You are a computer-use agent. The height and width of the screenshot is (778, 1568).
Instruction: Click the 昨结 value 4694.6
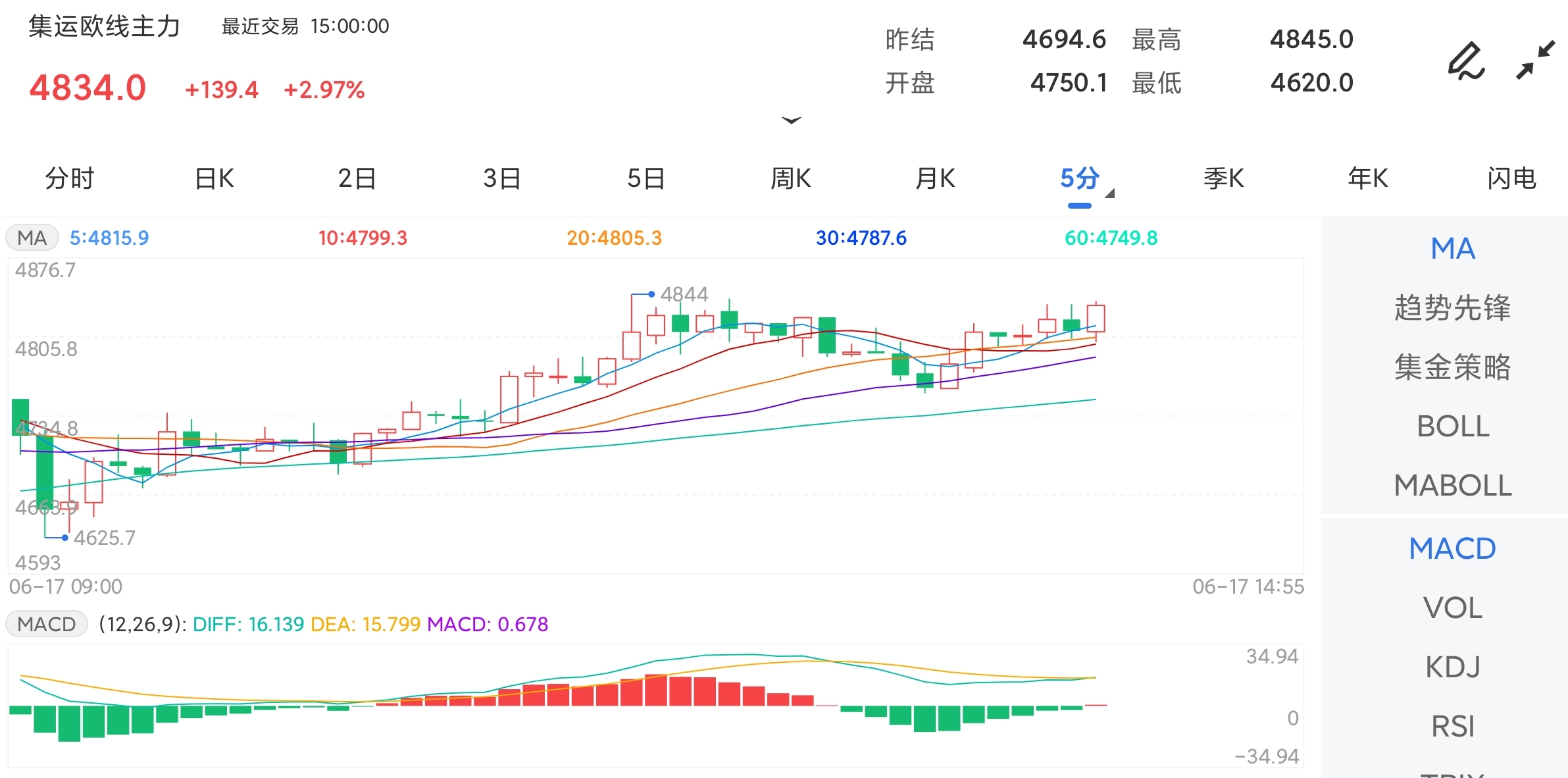click(1065, 39)
